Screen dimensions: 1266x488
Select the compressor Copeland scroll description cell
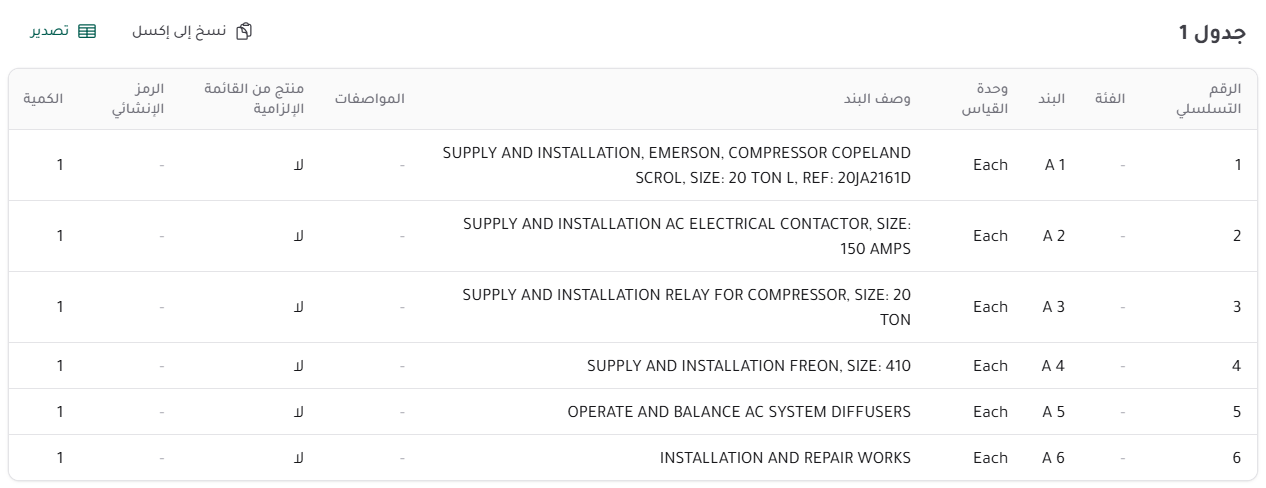coord(676,165)
